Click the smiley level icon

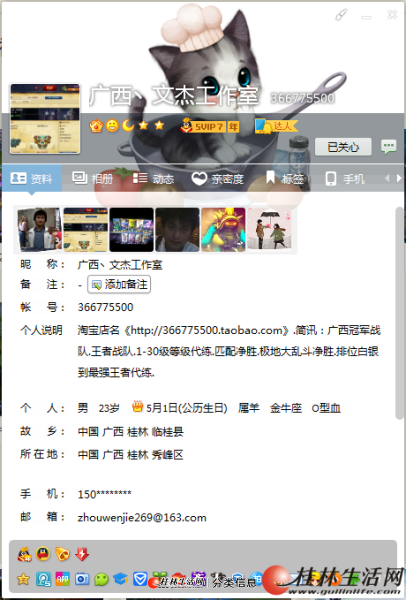pos(112,126)
